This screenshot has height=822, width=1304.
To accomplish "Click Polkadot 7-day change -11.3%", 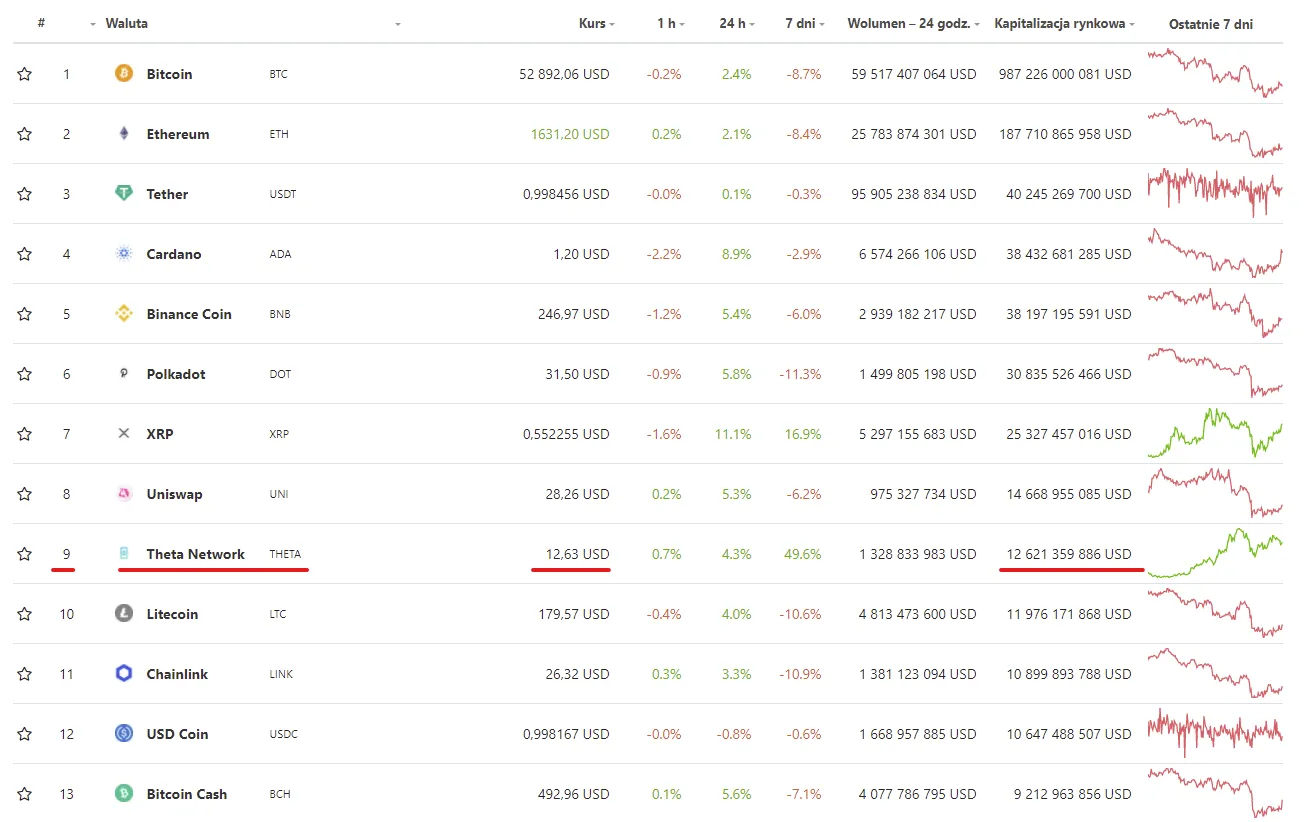I will [800, 374].
